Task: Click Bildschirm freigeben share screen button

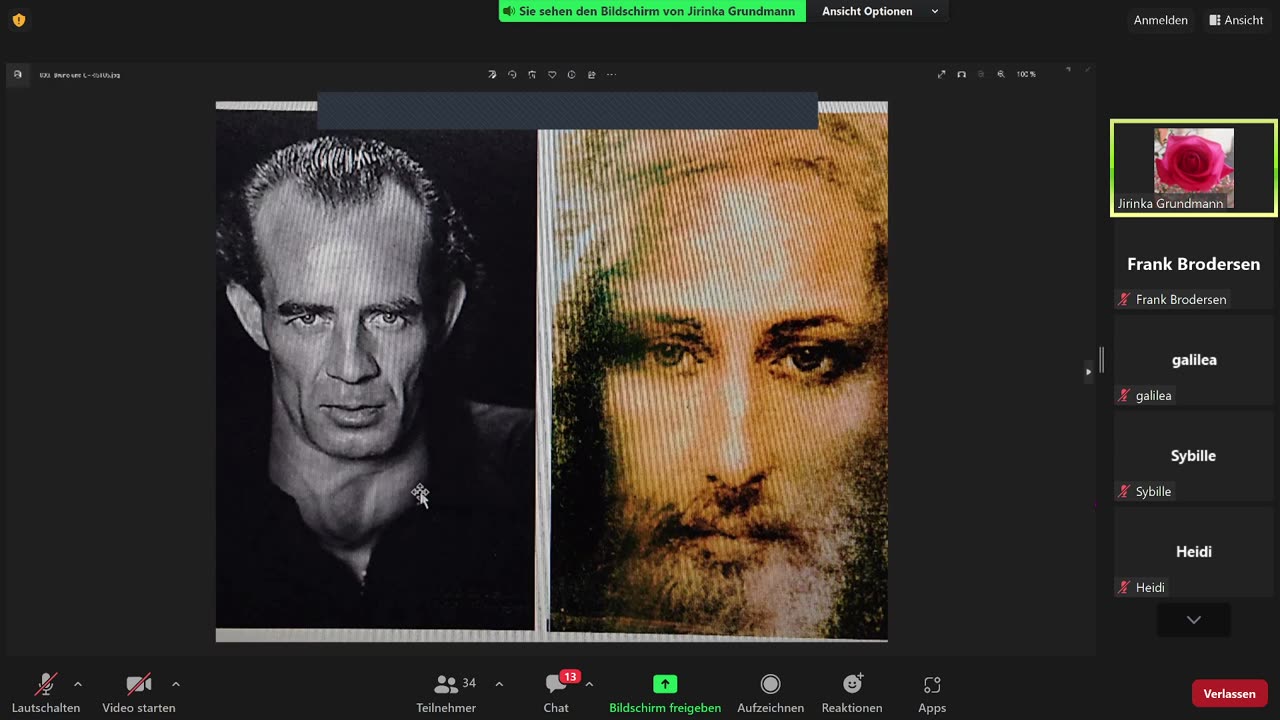Action: (665, 692)
